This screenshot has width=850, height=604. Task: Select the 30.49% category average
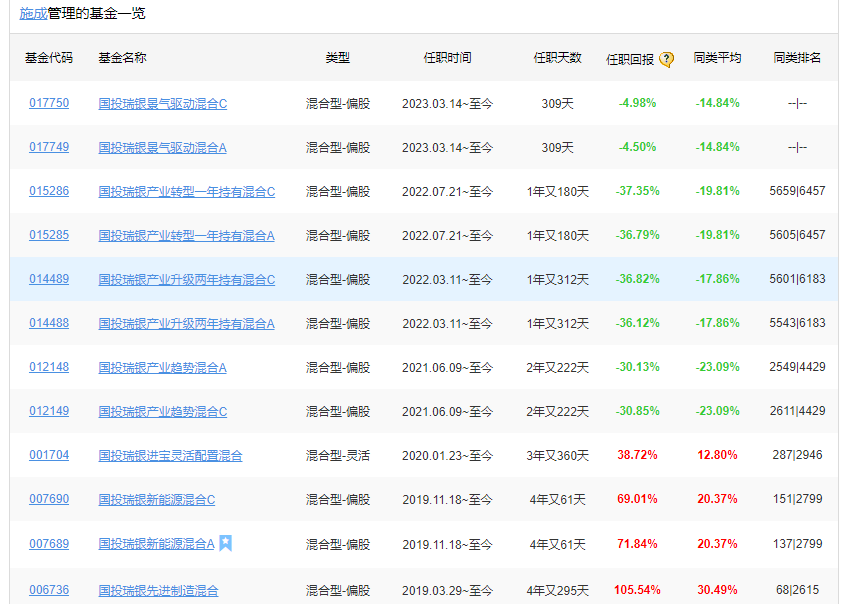717,590
